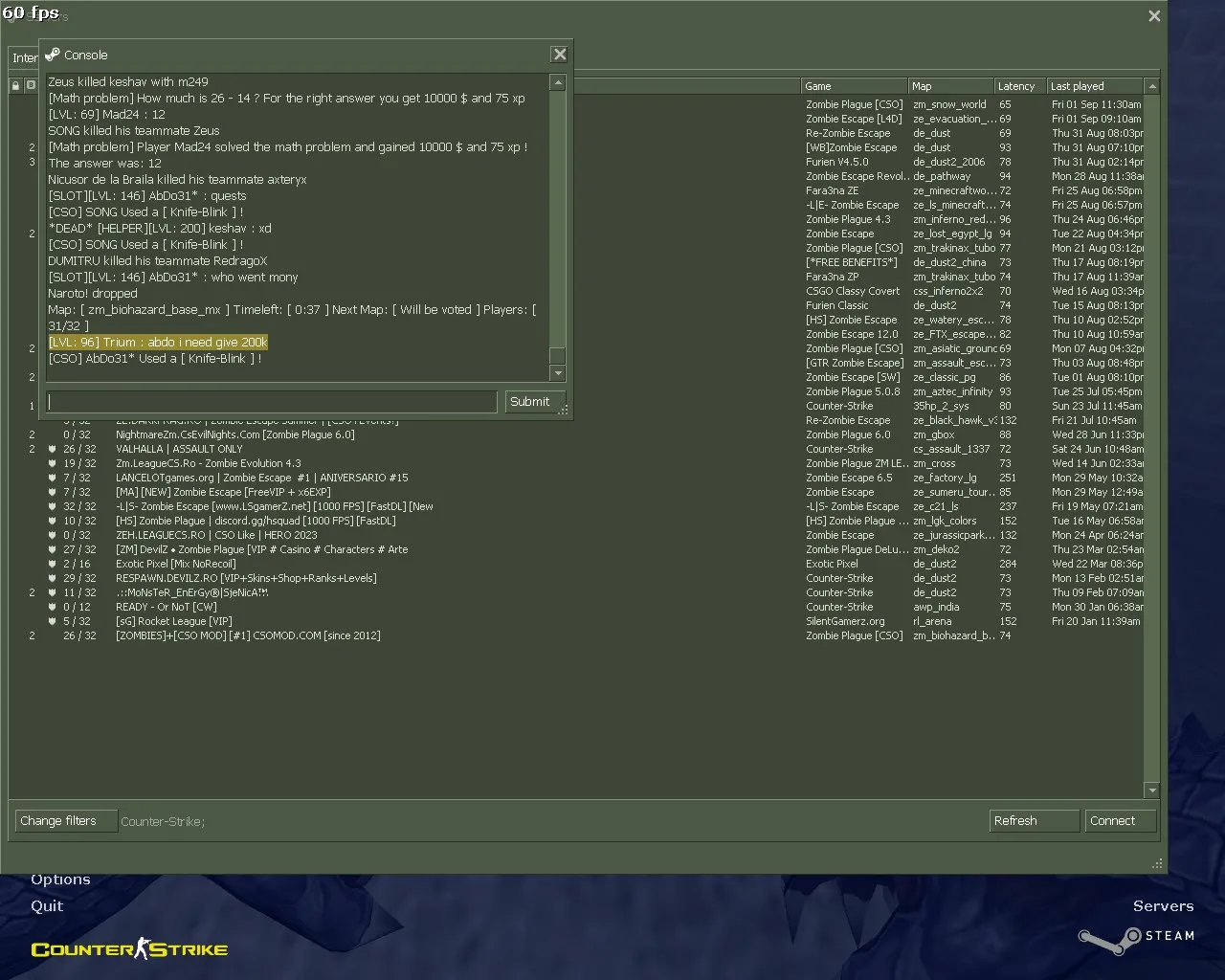Sort server list by Map column
The image size is (1225, 980).
[x=950, y=86]
